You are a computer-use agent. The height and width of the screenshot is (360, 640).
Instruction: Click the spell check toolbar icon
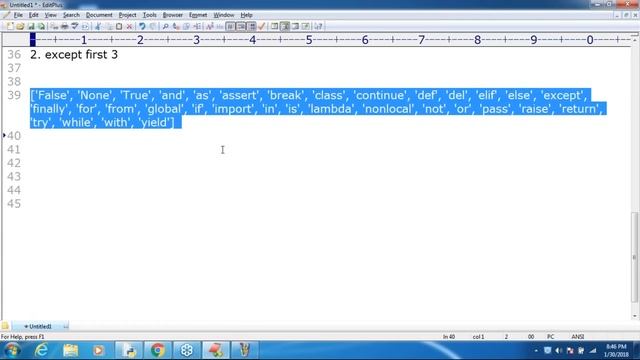click(75, 27)
